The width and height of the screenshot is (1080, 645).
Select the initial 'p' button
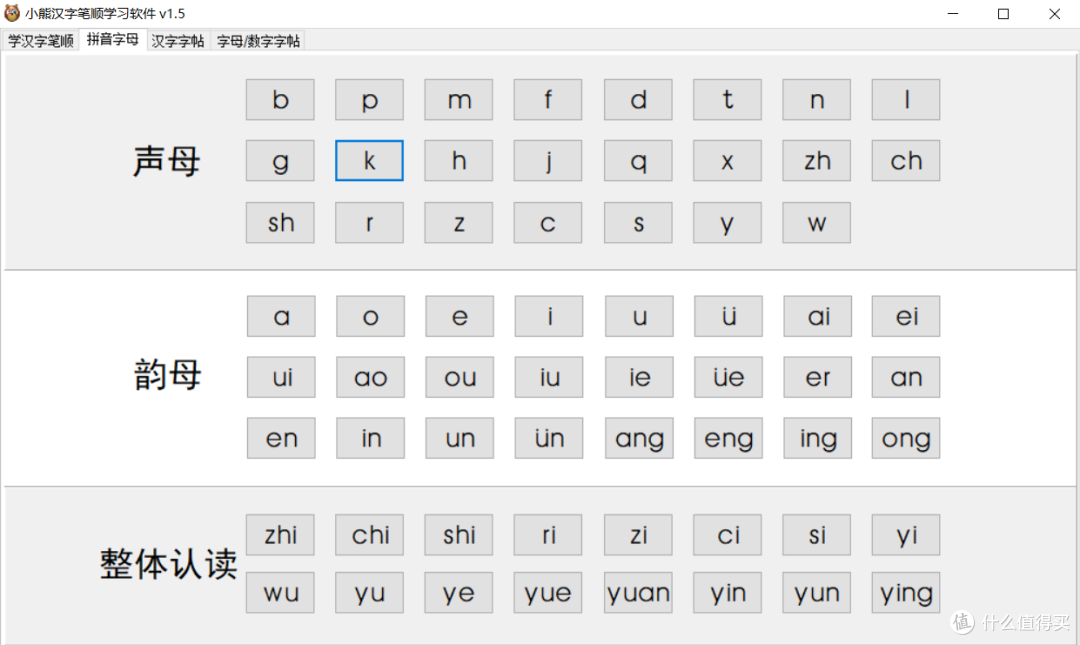369,100
